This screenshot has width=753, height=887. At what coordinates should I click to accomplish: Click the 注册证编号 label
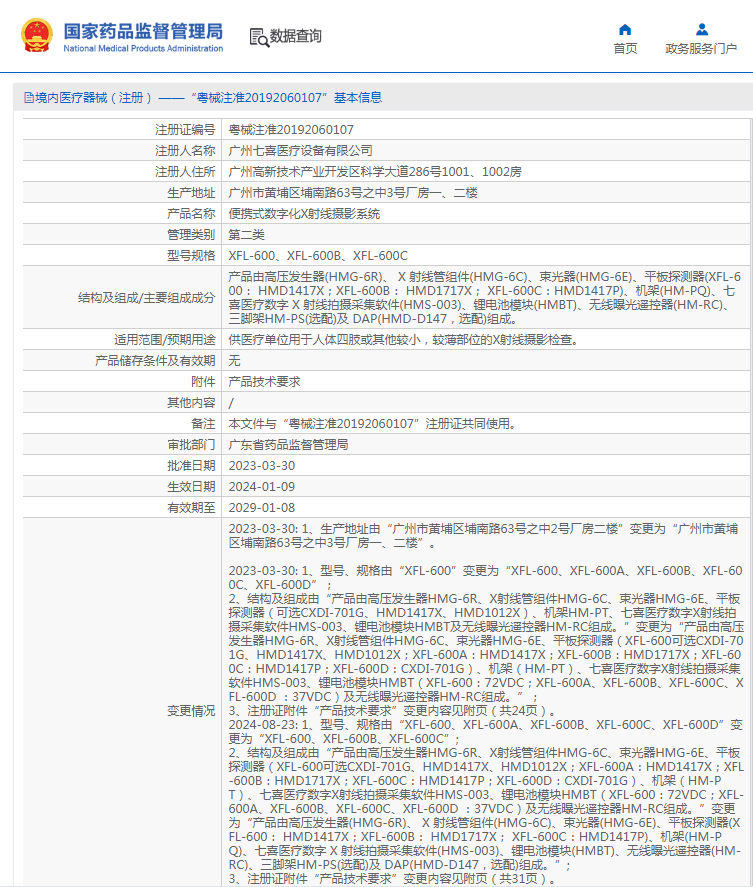185,130
